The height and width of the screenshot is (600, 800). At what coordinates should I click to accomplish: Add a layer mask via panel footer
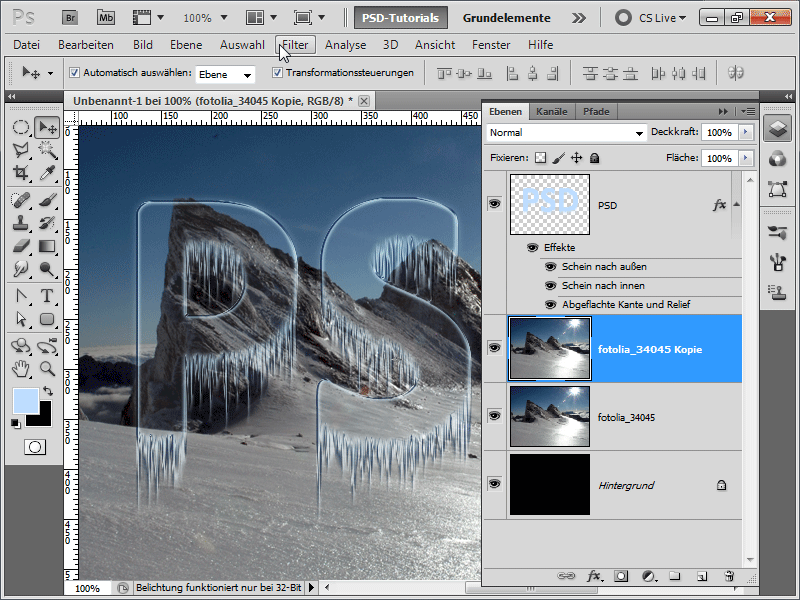tap(621, 576)
